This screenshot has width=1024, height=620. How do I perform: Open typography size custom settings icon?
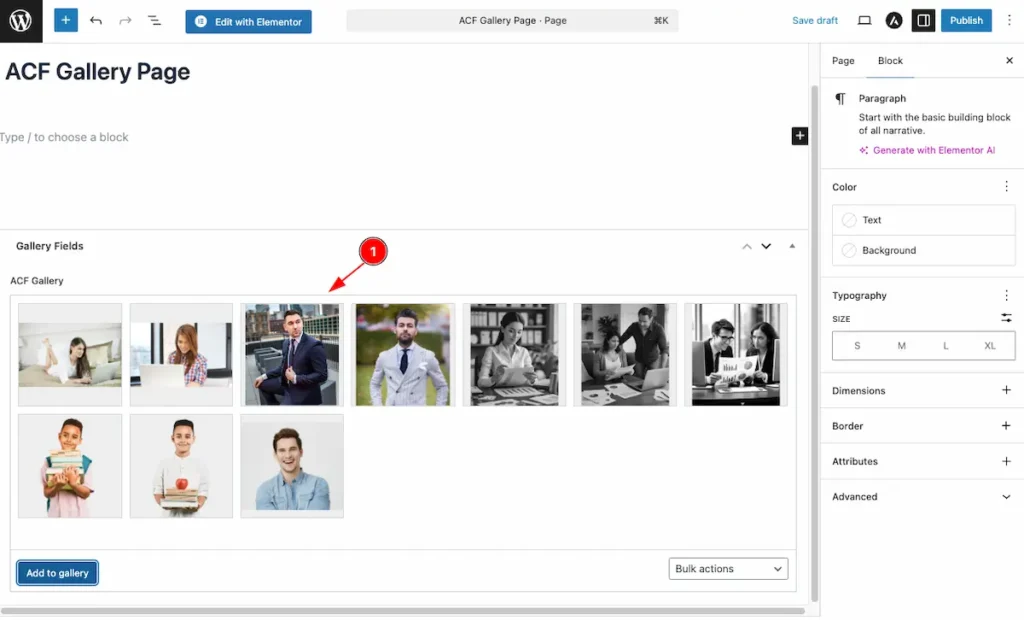point(1006,318)
